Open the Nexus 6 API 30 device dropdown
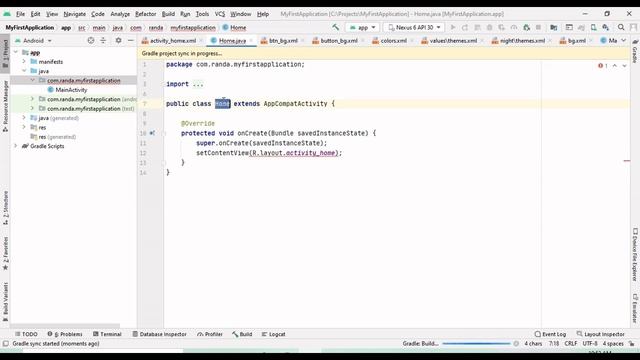 click(414, 27)
